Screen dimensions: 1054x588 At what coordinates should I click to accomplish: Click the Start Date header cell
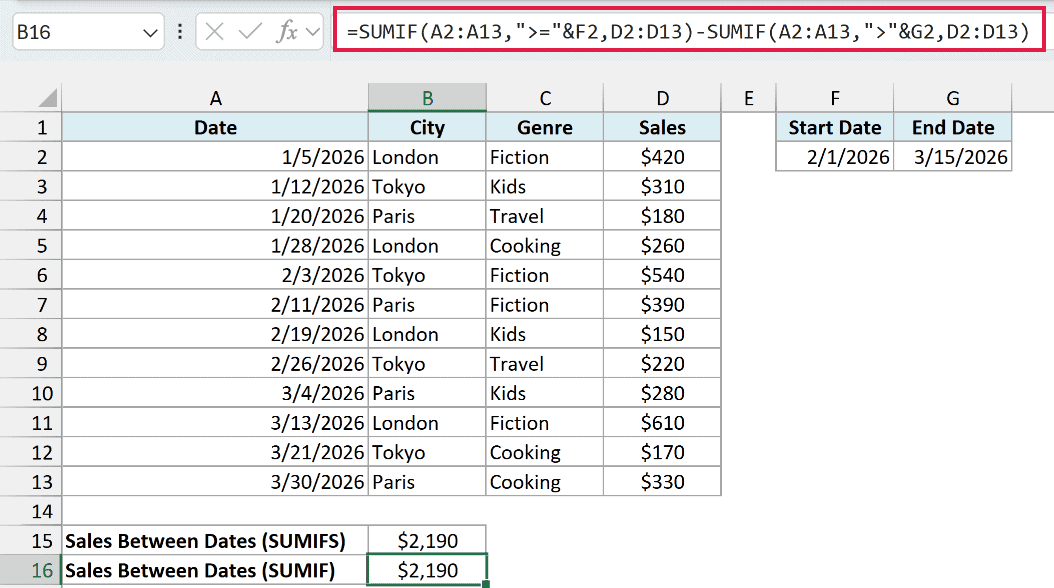coord(835,128)
